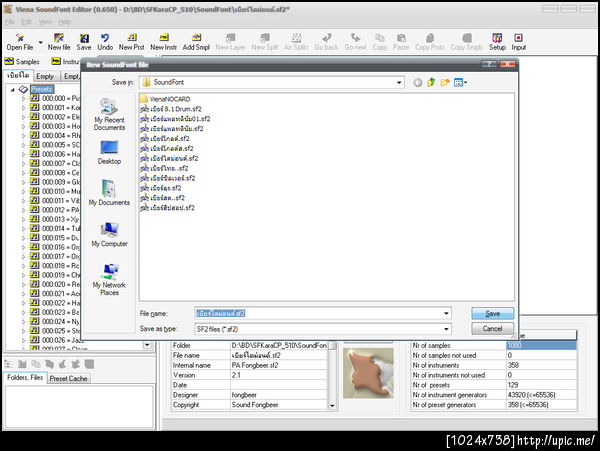The image size is (600, 451).
Task: Click the New Layer toolbar icon
Action: (230, 42)
